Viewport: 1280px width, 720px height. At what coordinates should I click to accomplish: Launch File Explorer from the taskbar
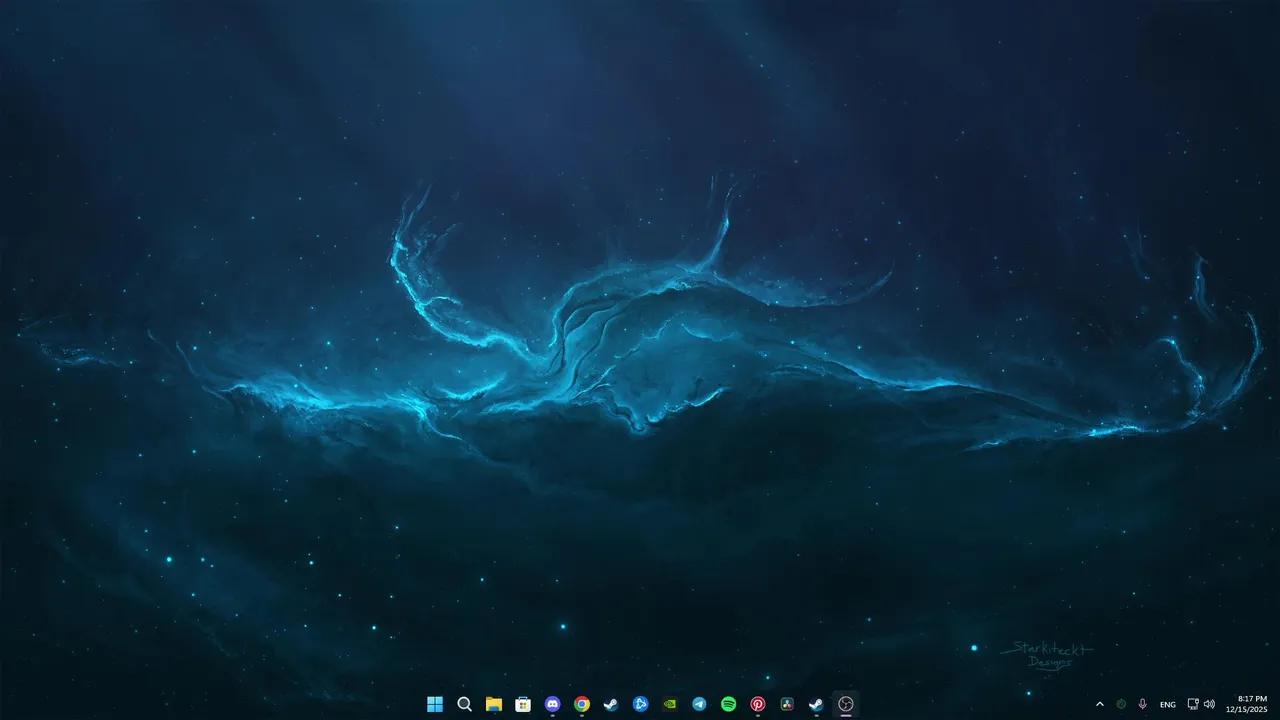pos(493,704)
